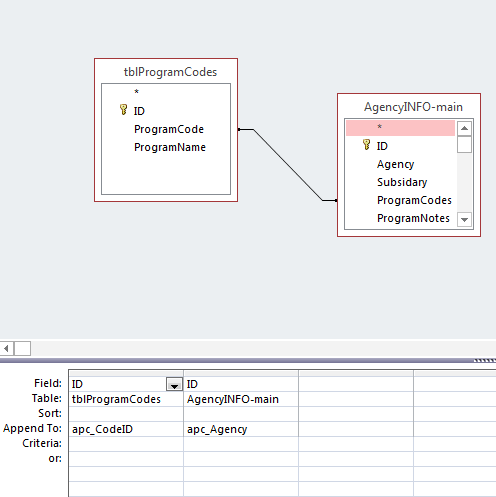
Task: Click the scroll up arrow in AgencyINFO-main list
Action: [x=464, y=128]
